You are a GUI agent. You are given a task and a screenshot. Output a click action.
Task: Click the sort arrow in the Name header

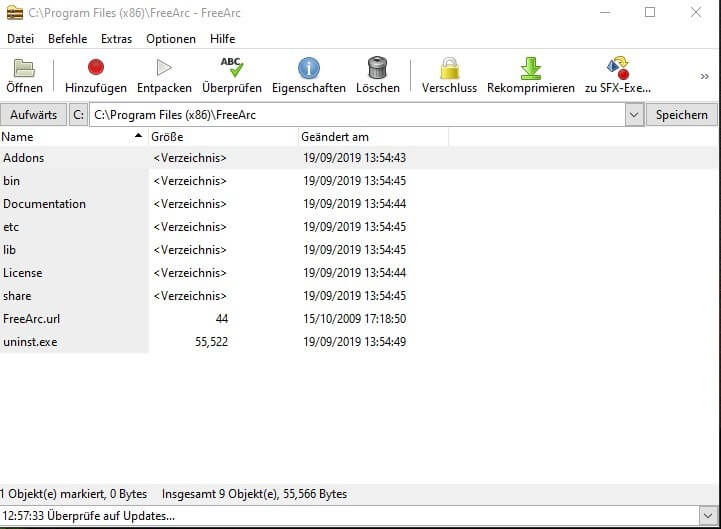[138, 135]
